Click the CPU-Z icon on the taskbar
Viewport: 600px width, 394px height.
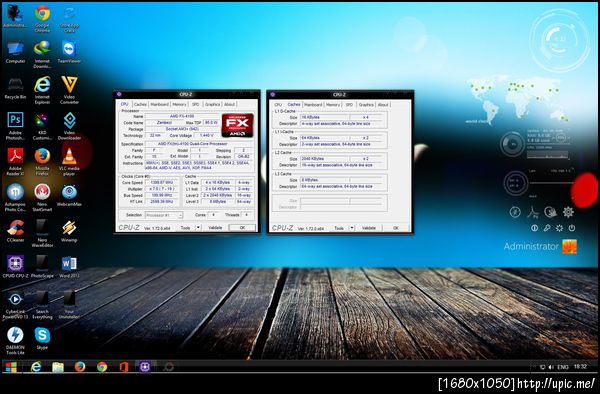(145, 367)
